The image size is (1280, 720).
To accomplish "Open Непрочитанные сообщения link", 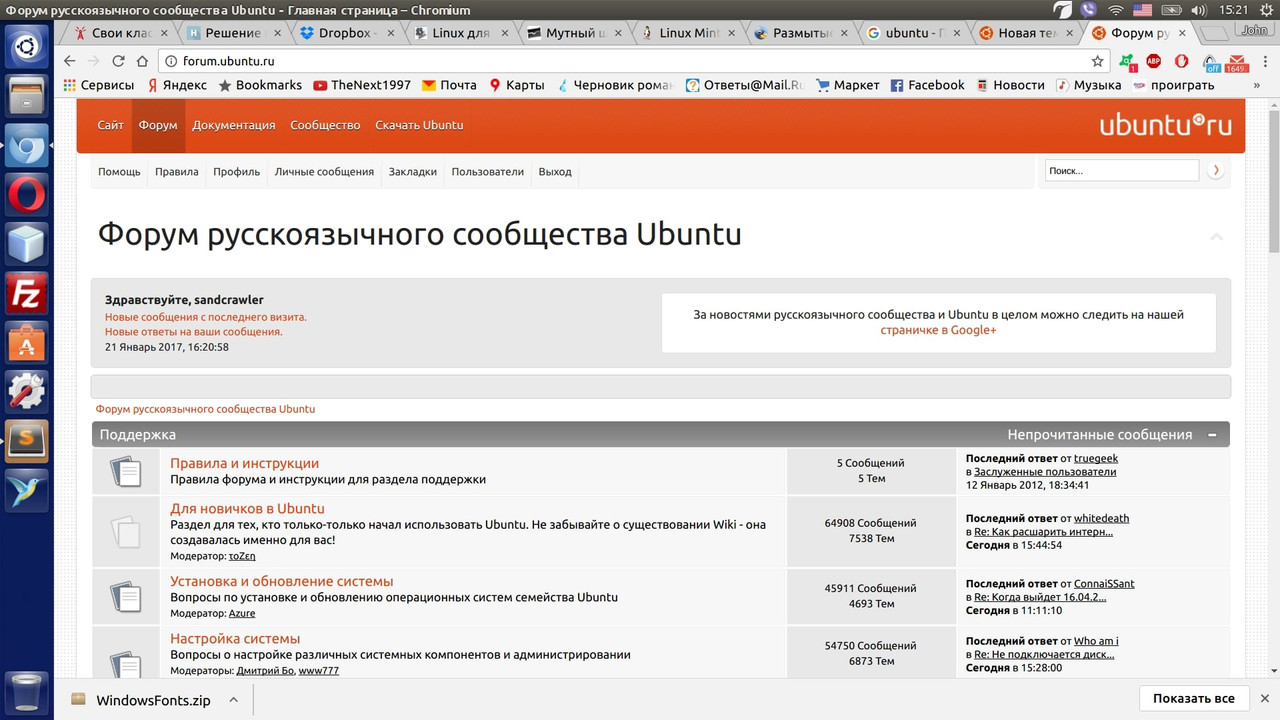I will coord(1100,435).
